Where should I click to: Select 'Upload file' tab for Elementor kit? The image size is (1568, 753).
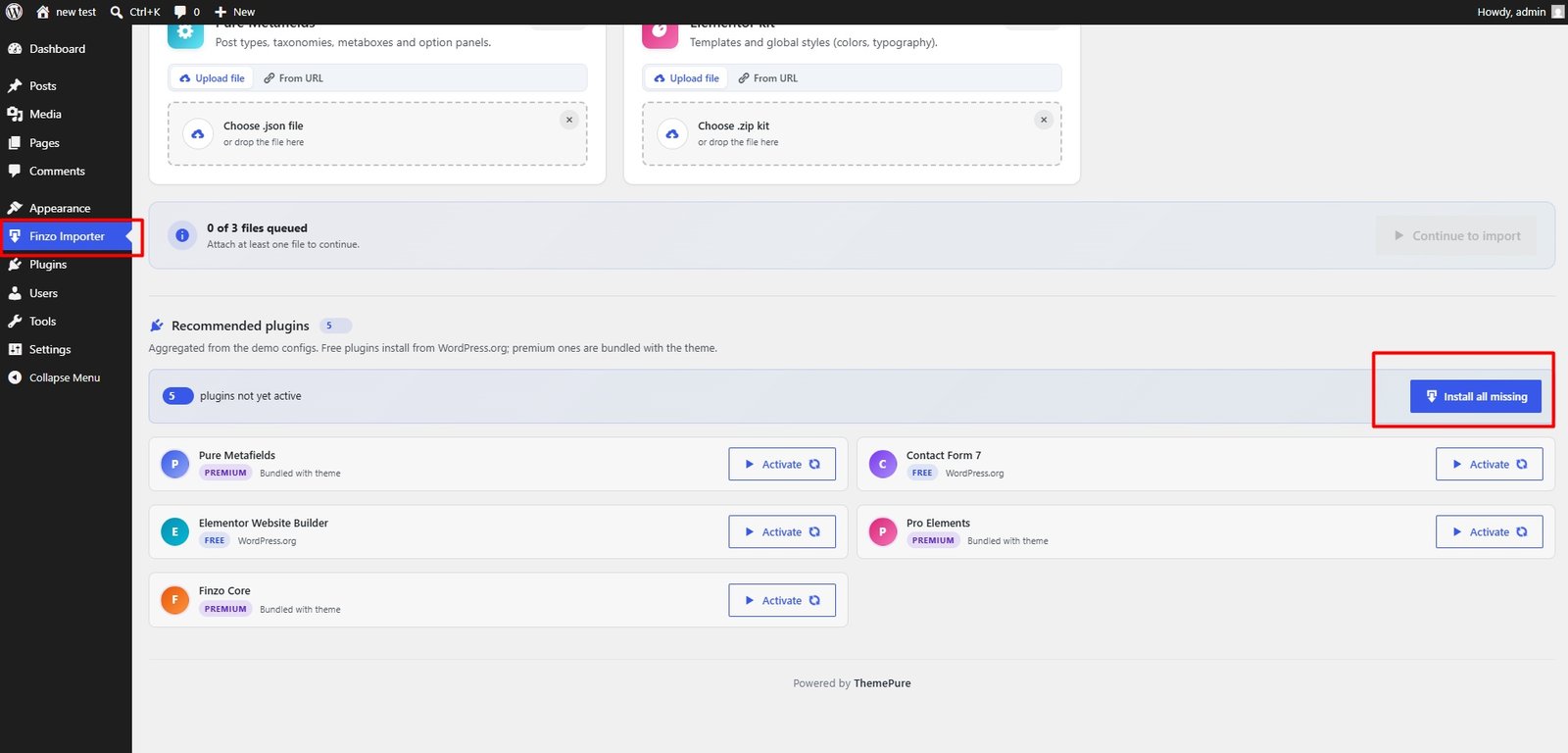[686, 78]
